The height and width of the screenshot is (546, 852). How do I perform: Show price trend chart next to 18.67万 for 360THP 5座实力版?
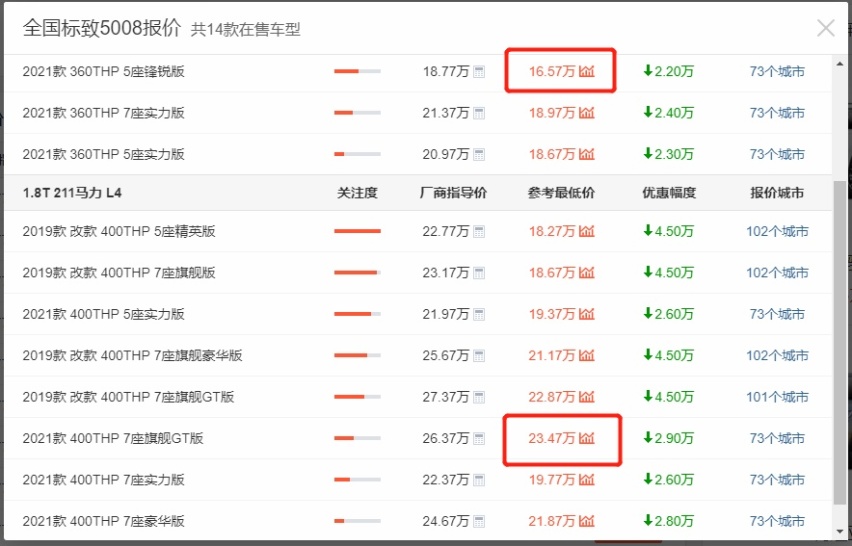(x=587, y=154)
